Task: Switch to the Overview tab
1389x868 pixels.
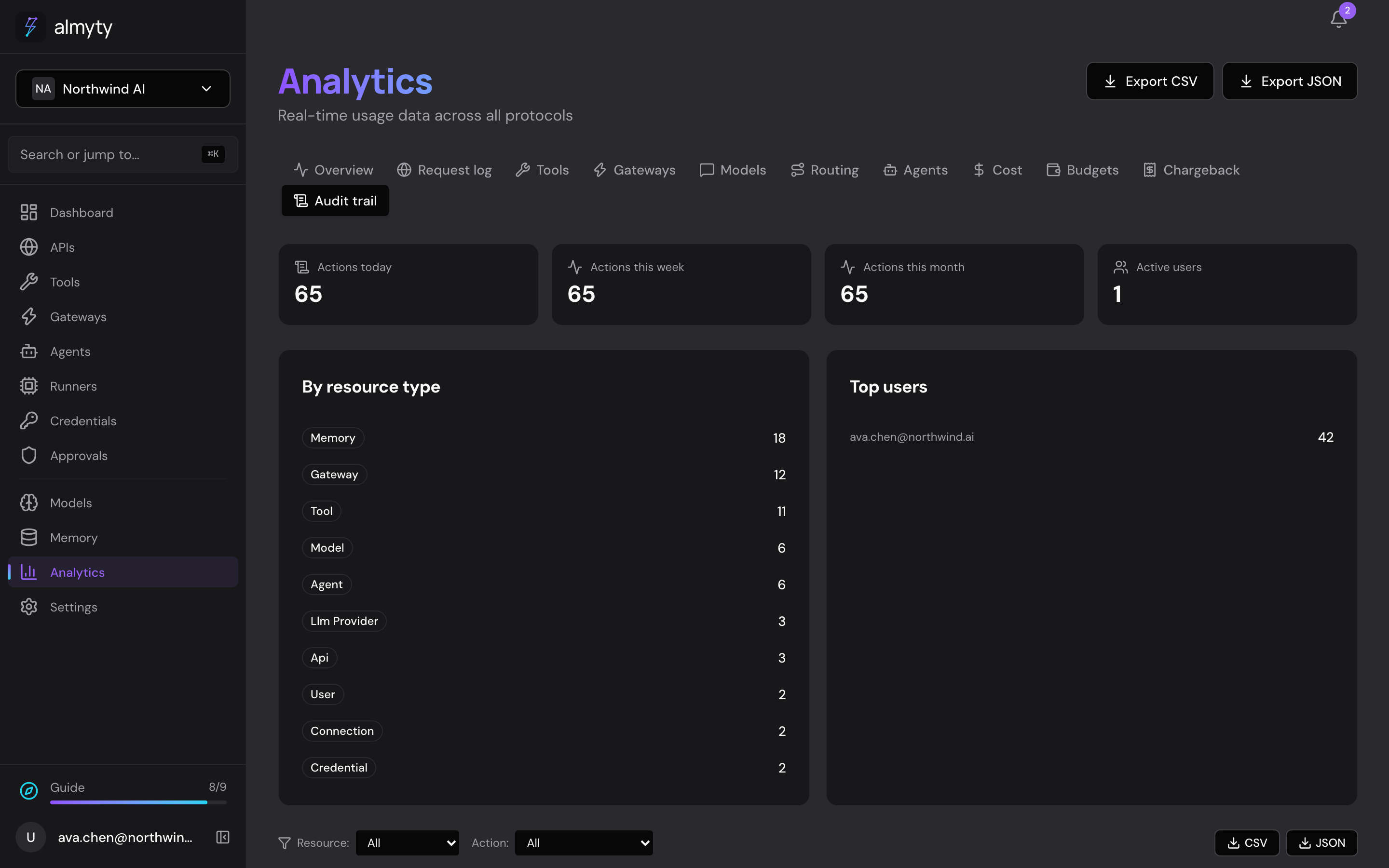Action: [x=333, y=170]
